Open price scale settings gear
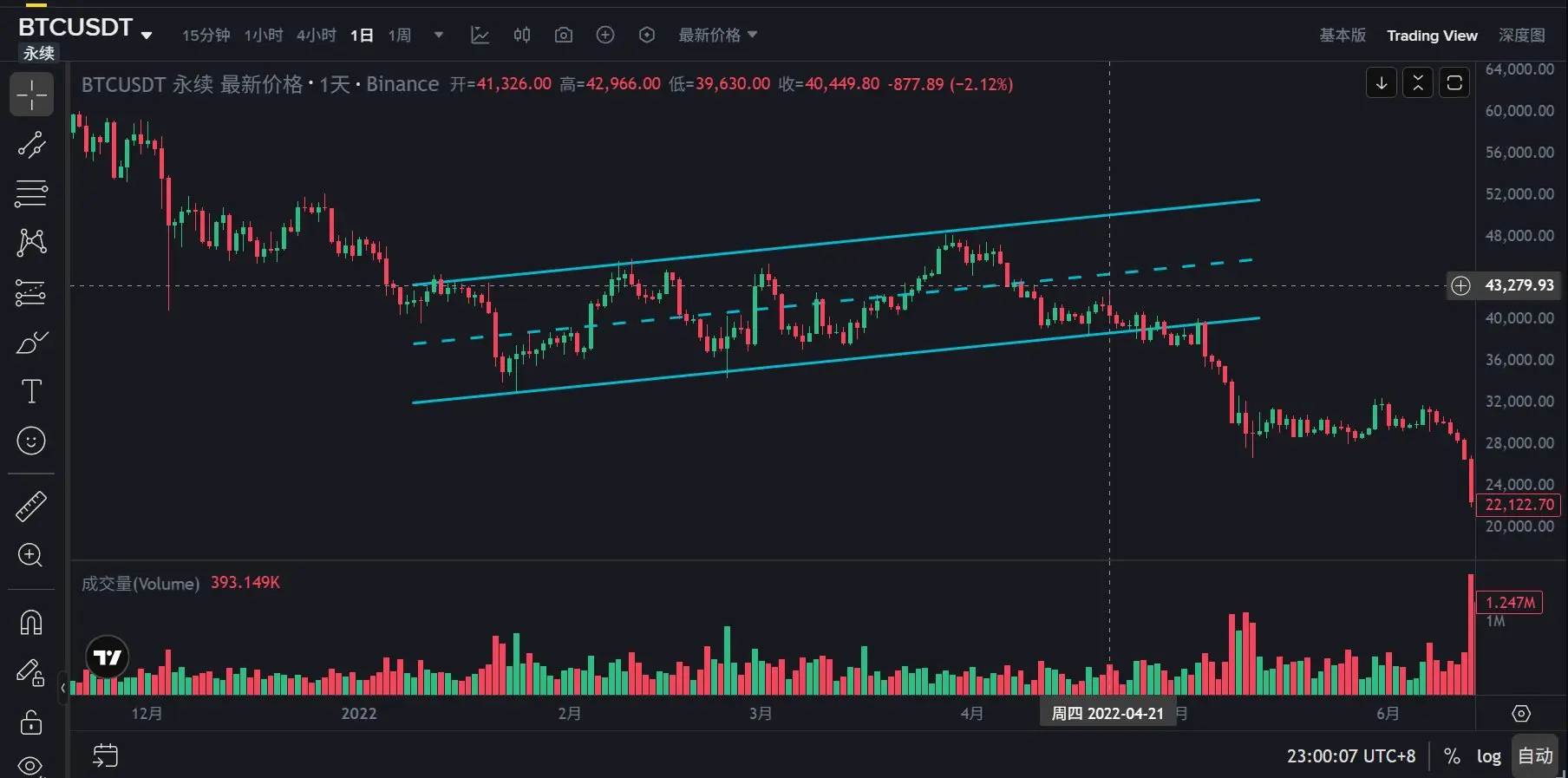Screen dimensions: 1568x778 click(1521, 713)
